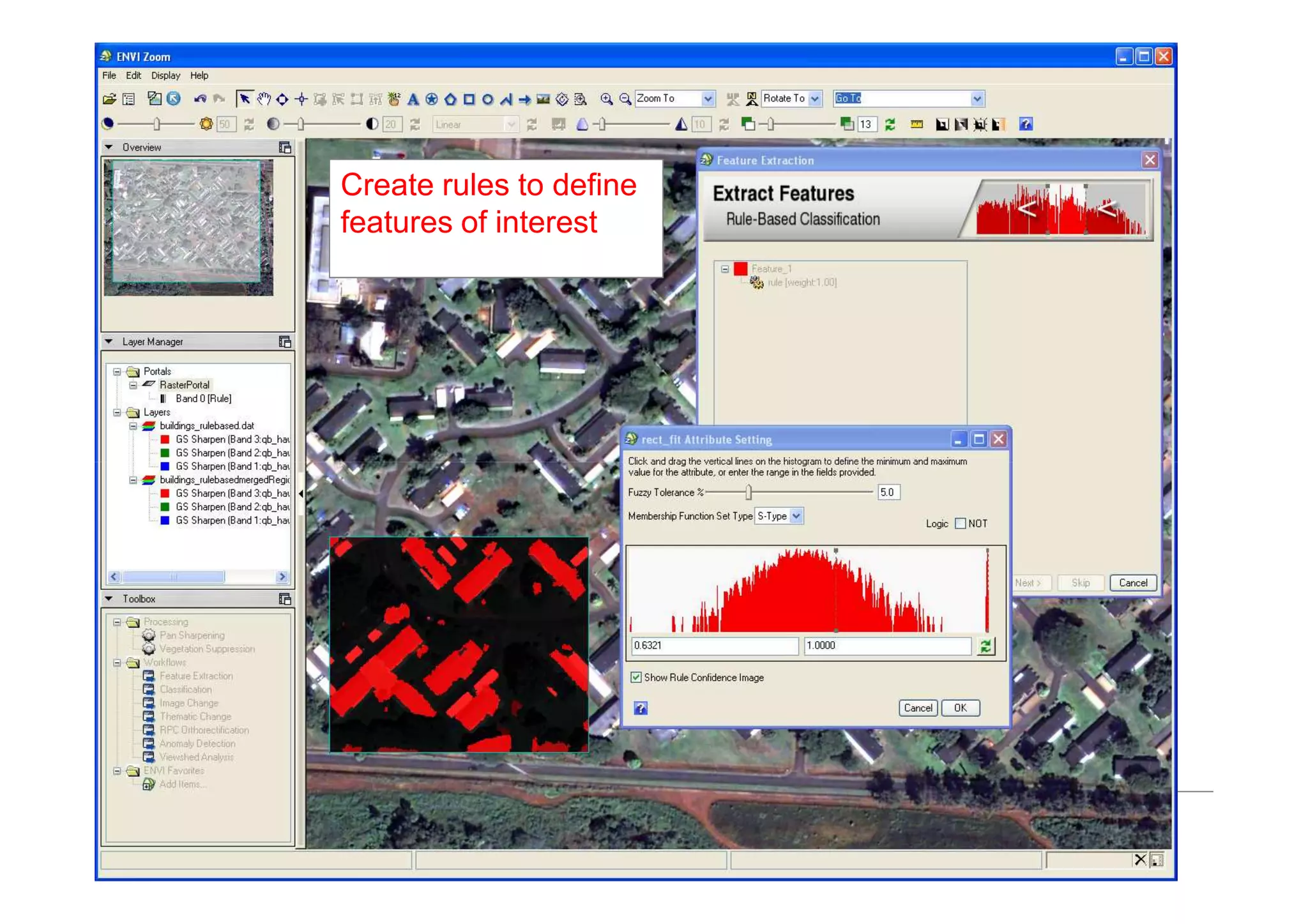The height and width of the screenshot is (924, 1308).
Task: Open Help with the blue question icon in toolbar
Action: 1026,125
